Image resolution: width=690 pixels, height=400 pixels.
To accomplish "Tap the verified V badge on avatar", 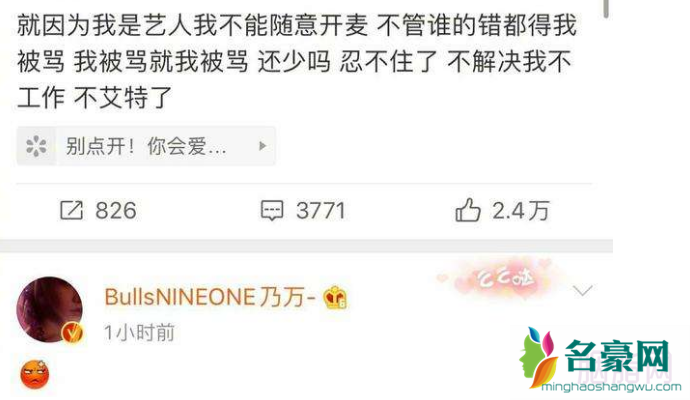I will pos(73,333).
